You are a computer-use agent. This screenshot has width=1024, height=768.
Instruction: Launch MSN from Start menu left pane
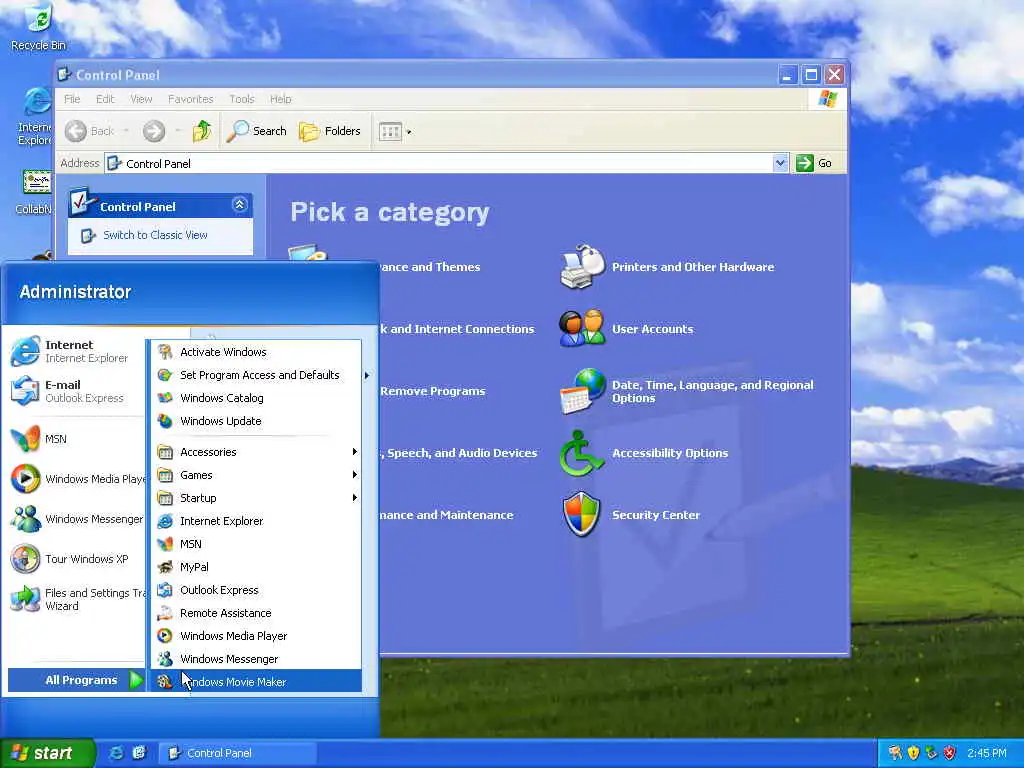click(x=75, y=439)
